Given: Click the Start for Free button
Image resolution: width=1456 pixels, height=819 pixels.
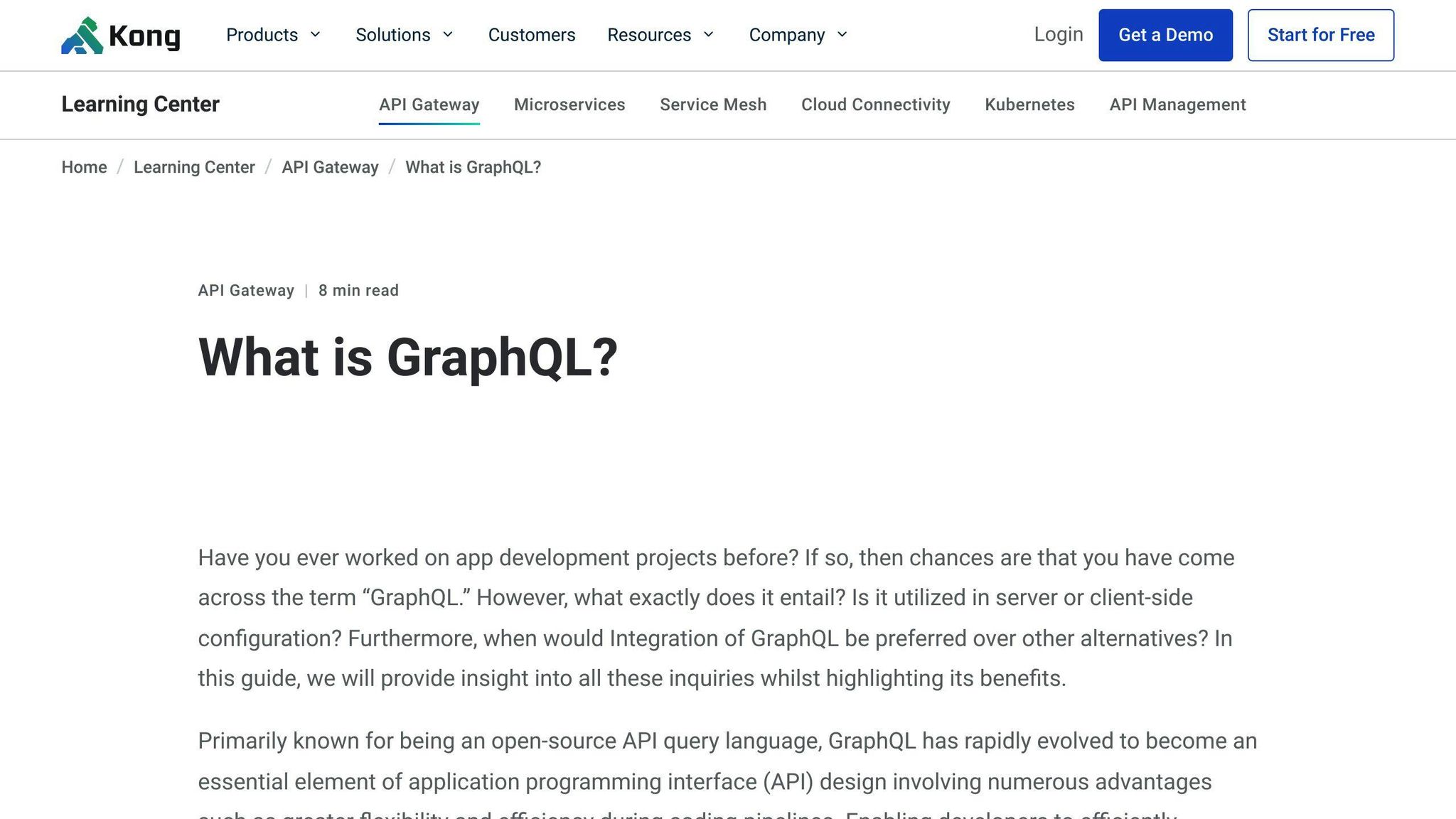Looking at the screenshot, I should [1320, 35].
